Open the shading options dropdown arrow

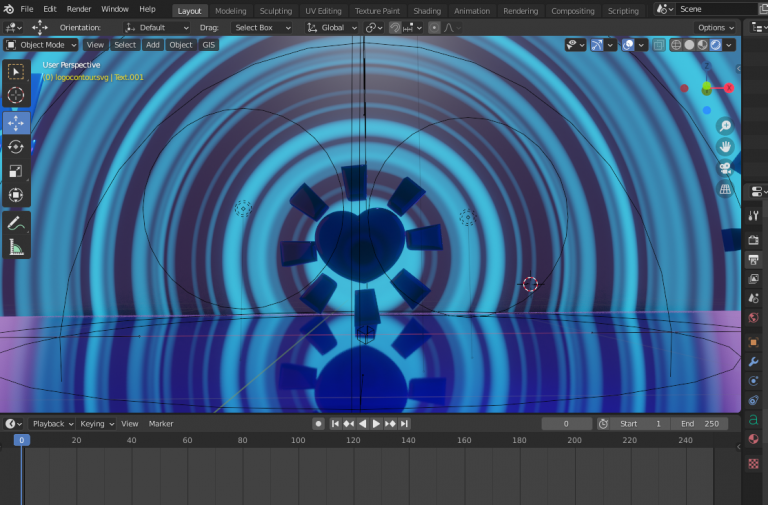[729, 46]
